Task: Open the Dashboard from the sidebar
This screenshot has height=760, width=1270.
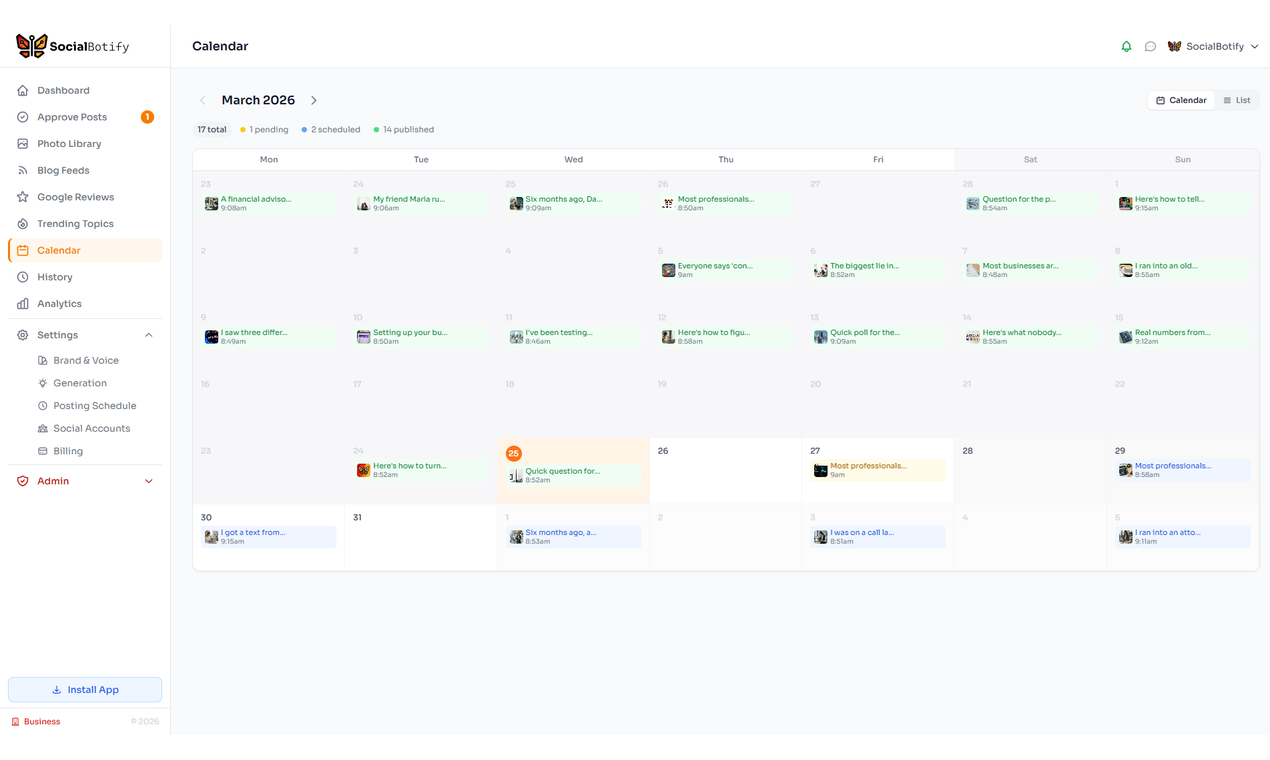Action: coord(62,90)
